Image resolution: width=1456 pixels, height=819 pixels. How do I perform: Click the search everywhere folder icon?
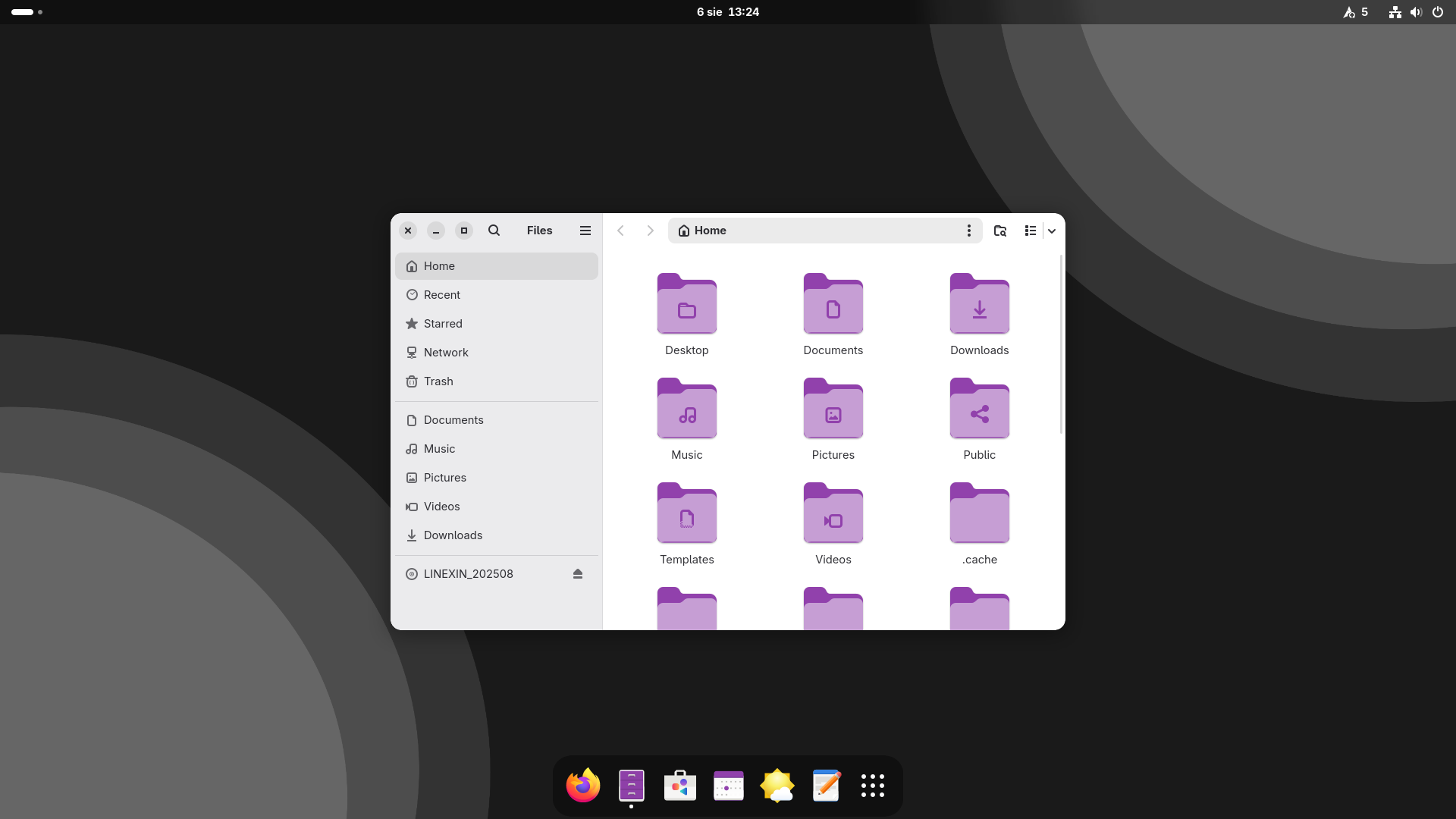pyautogui.click(x=999, y=231)
